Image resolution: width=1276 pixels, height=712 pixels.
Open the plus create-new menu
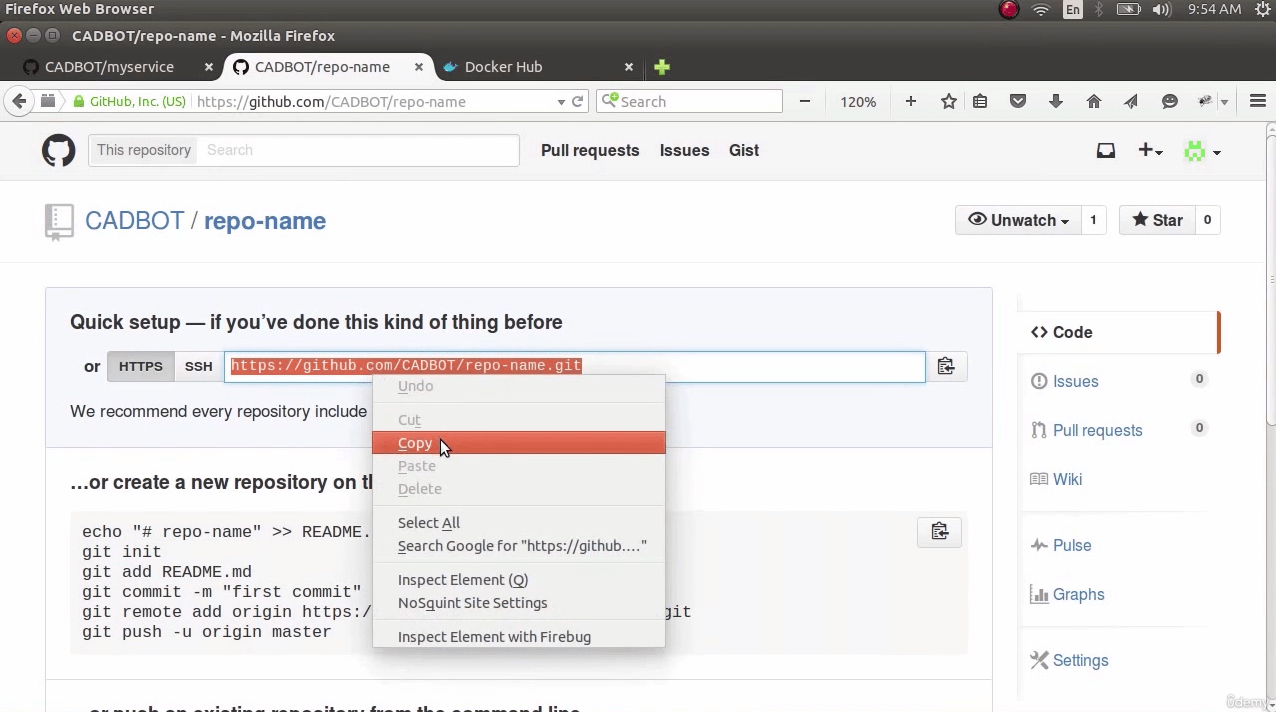coord(1150,150)
